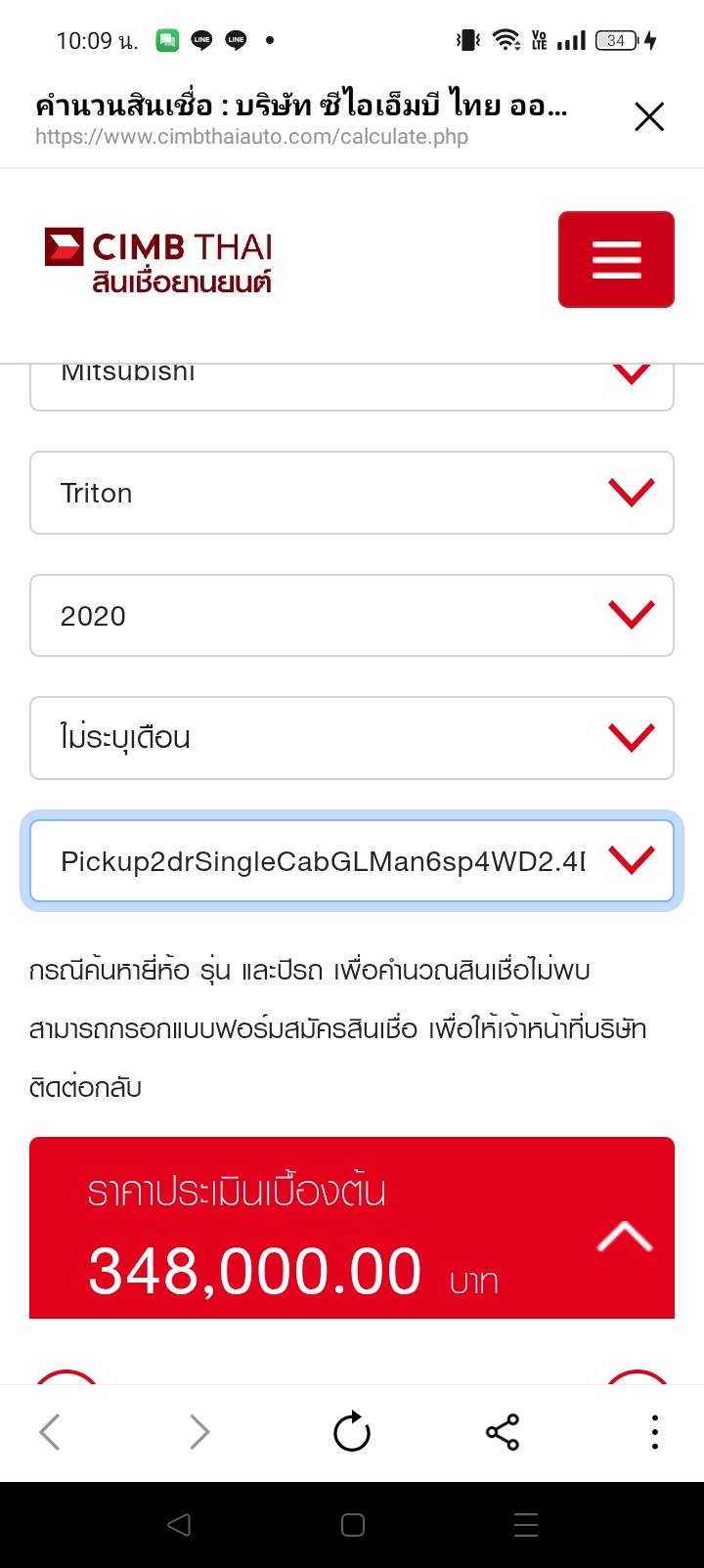This screenshot has height=1568, width=704.
Task: Collapse the ราคาประเมินเบื้องต้น panel arrow
Action: click(x=625, y=1238)
